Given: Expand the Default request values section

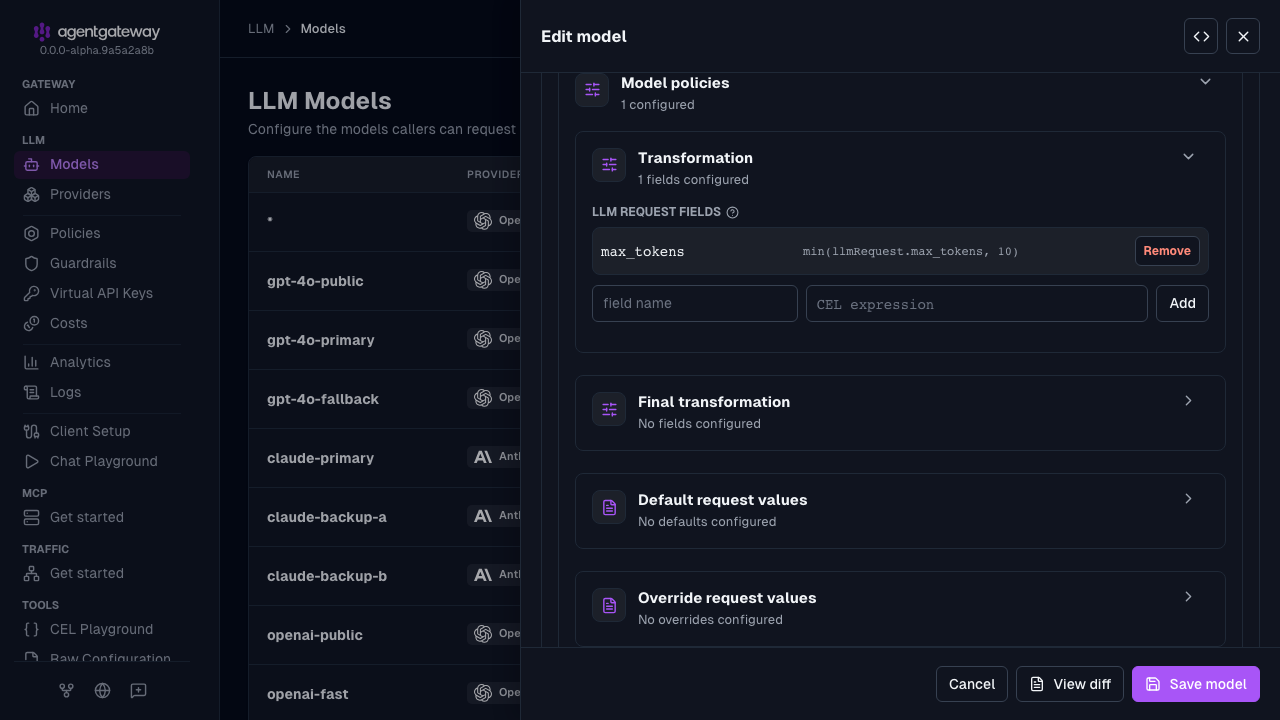Looking at the screenshot, I should pos(1188,498).
